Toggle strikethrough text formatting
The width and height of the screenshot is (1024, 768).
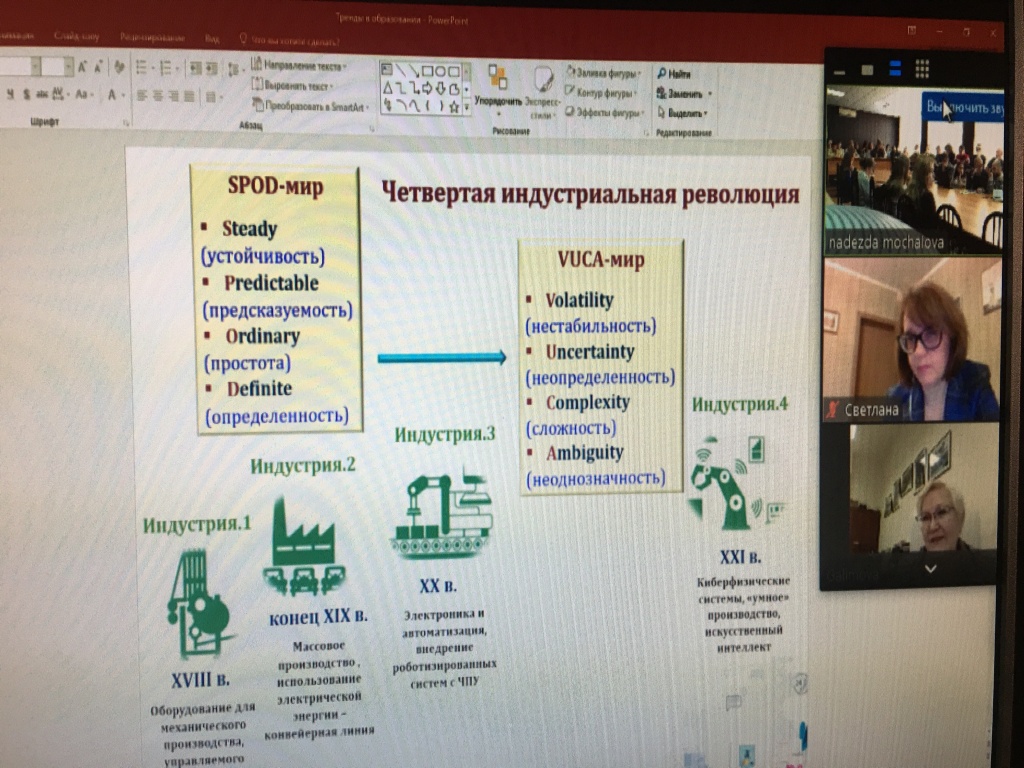click(x=41, y=95)
